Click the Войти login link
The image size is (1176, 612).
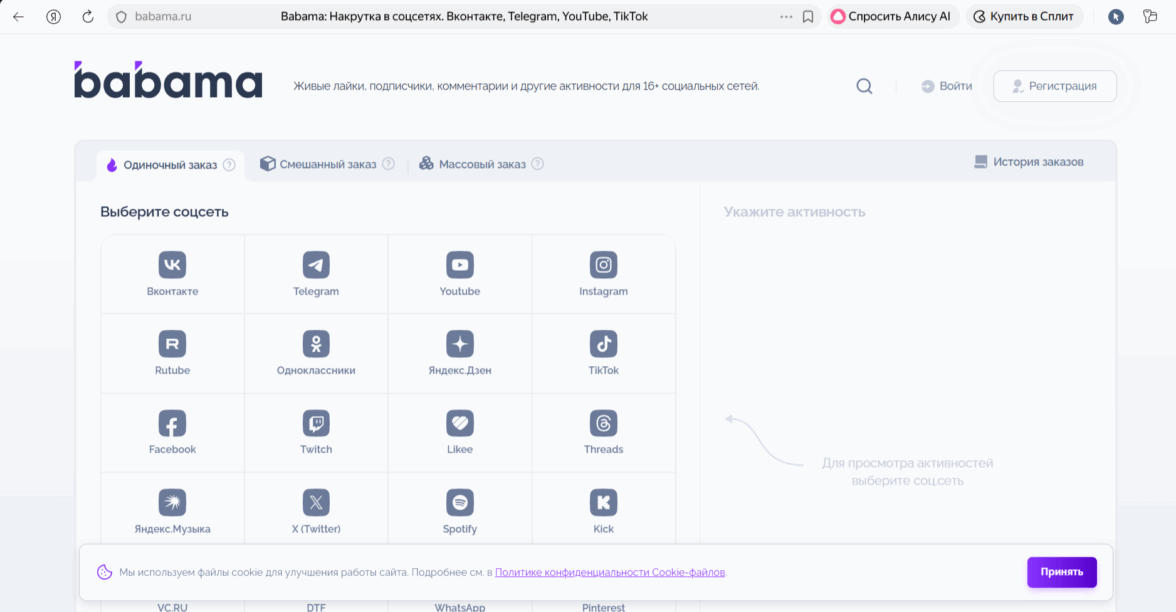pyautogui.click(x=946, y=86)
